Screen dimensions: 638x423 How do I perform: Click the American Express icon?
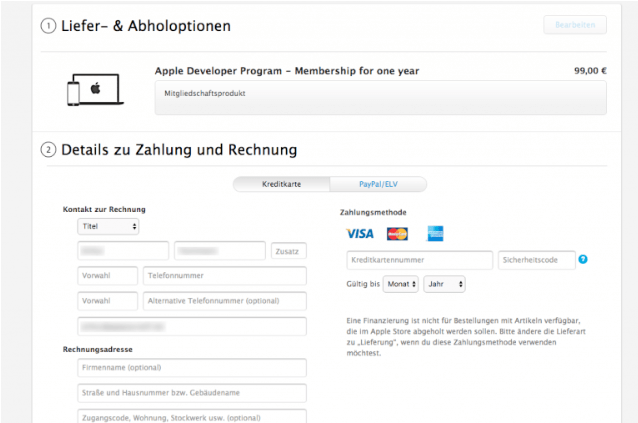(435, 234)
